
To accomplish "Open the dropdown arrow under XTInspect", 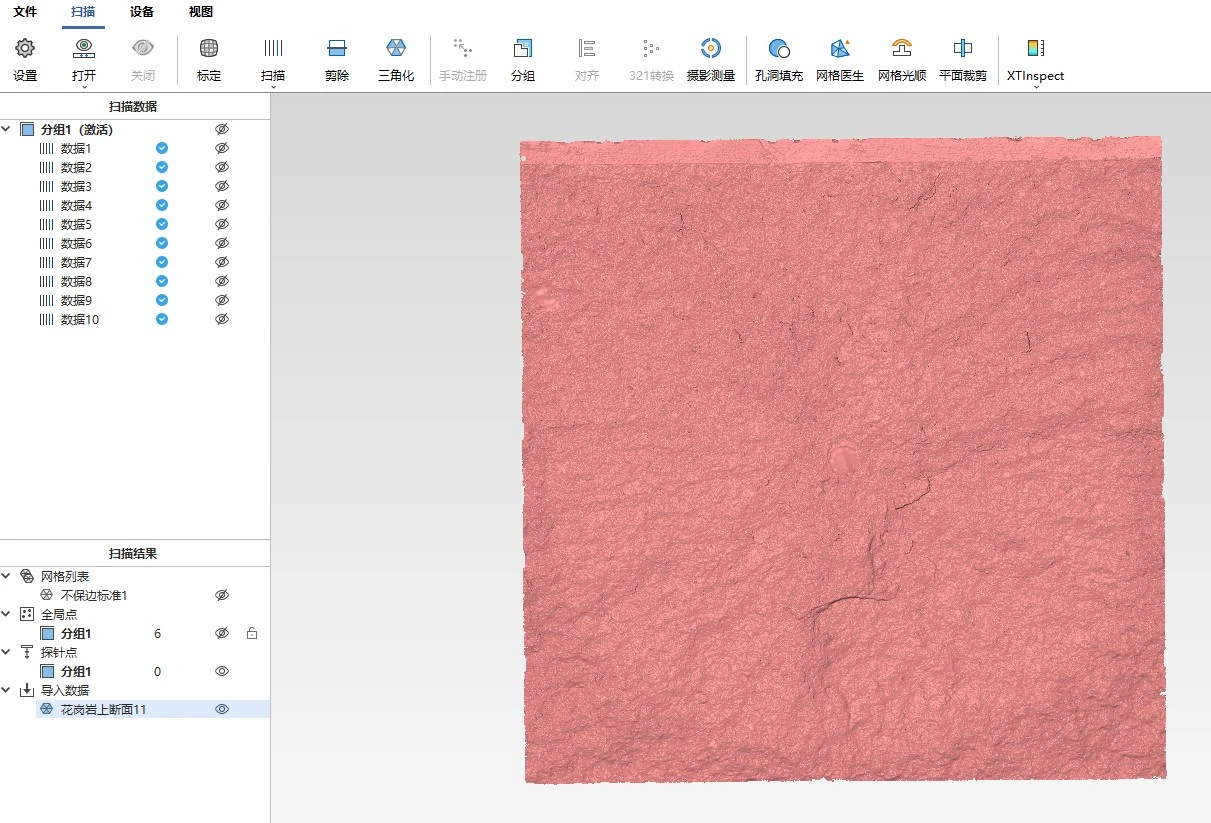I will click(x=1036, y=87).
